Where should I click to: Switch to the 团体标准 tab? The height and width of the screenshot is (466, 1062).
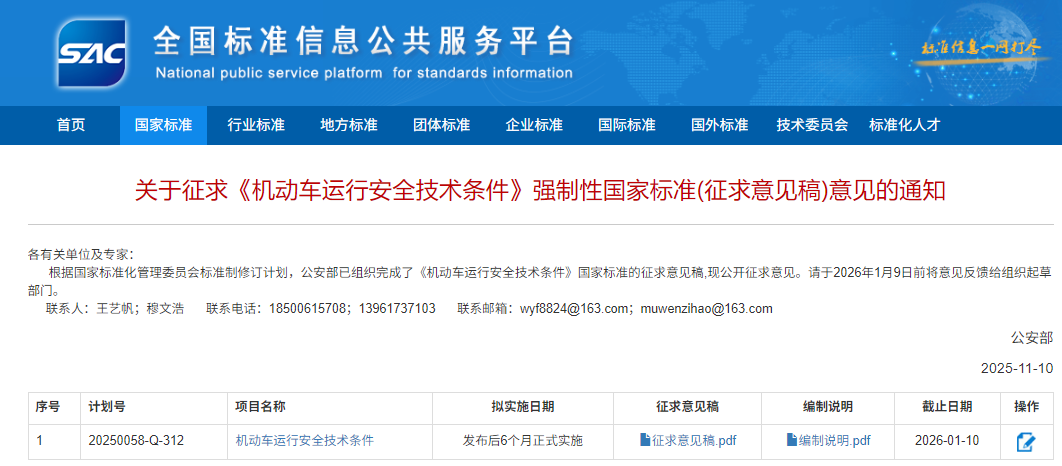point(441,125)
